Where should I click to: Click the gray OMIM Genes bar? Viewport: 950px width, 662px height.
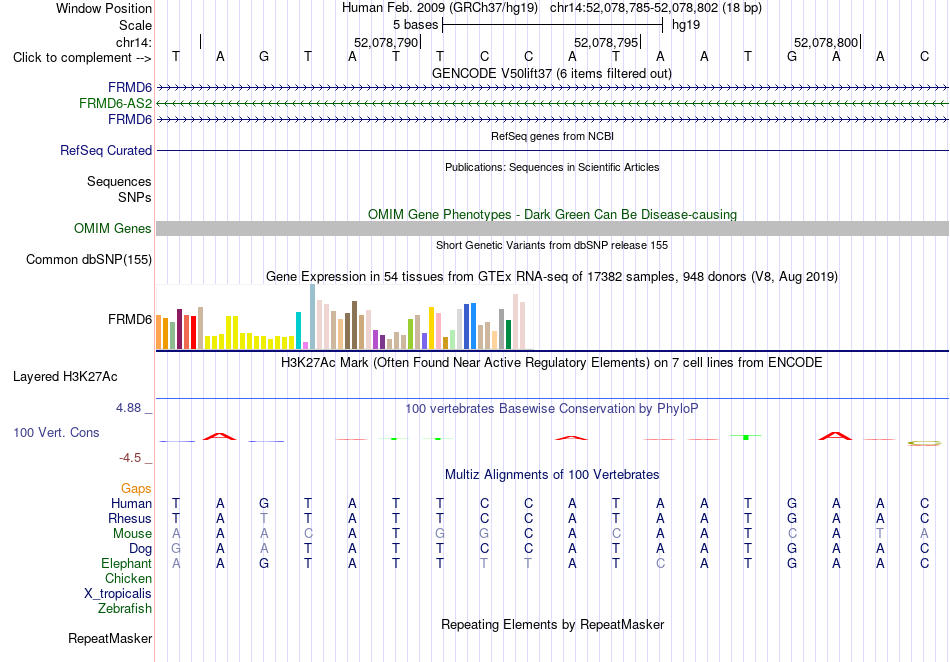click(552, 228)
